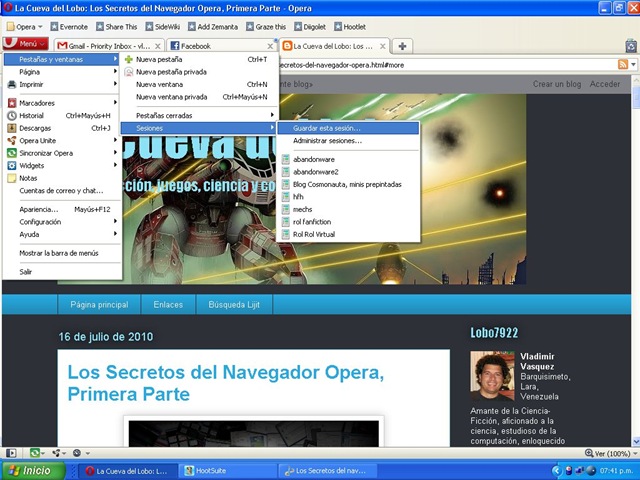Click the Diigolet bookmarklet
The height and width of the screenshot is (480, 640).
(310, 27)
